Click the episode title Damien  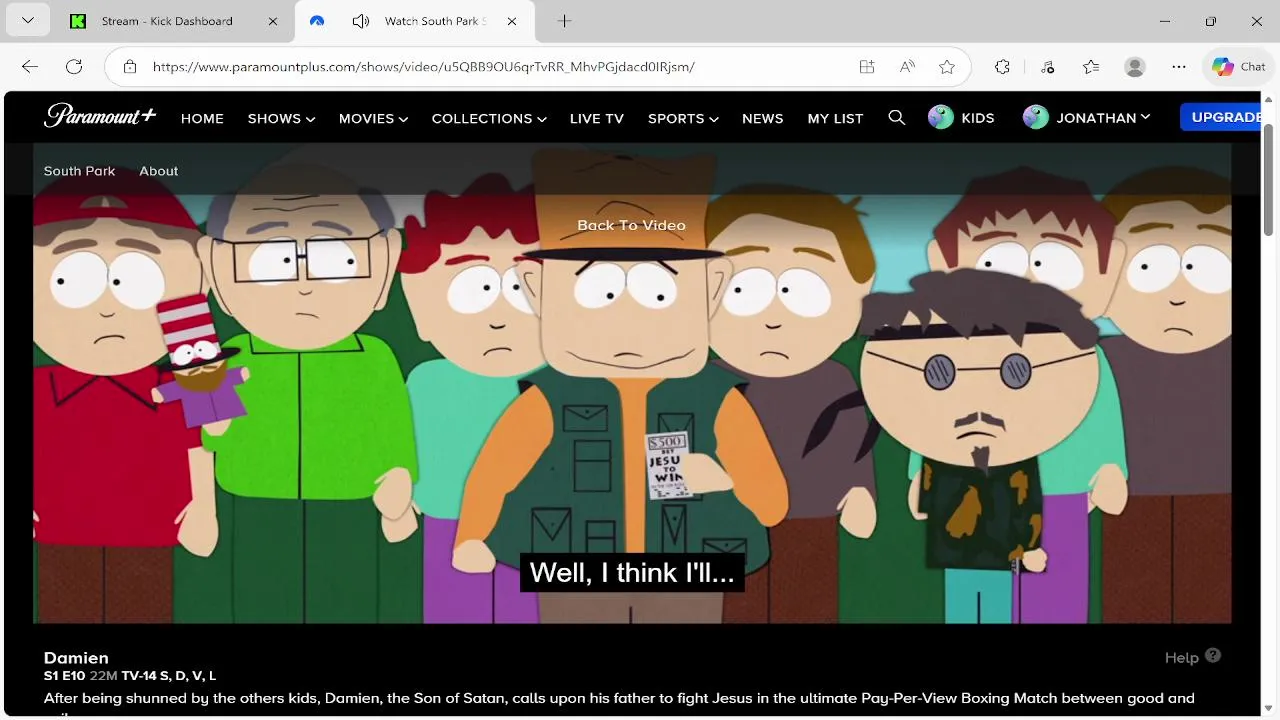(x=76, y=658)
